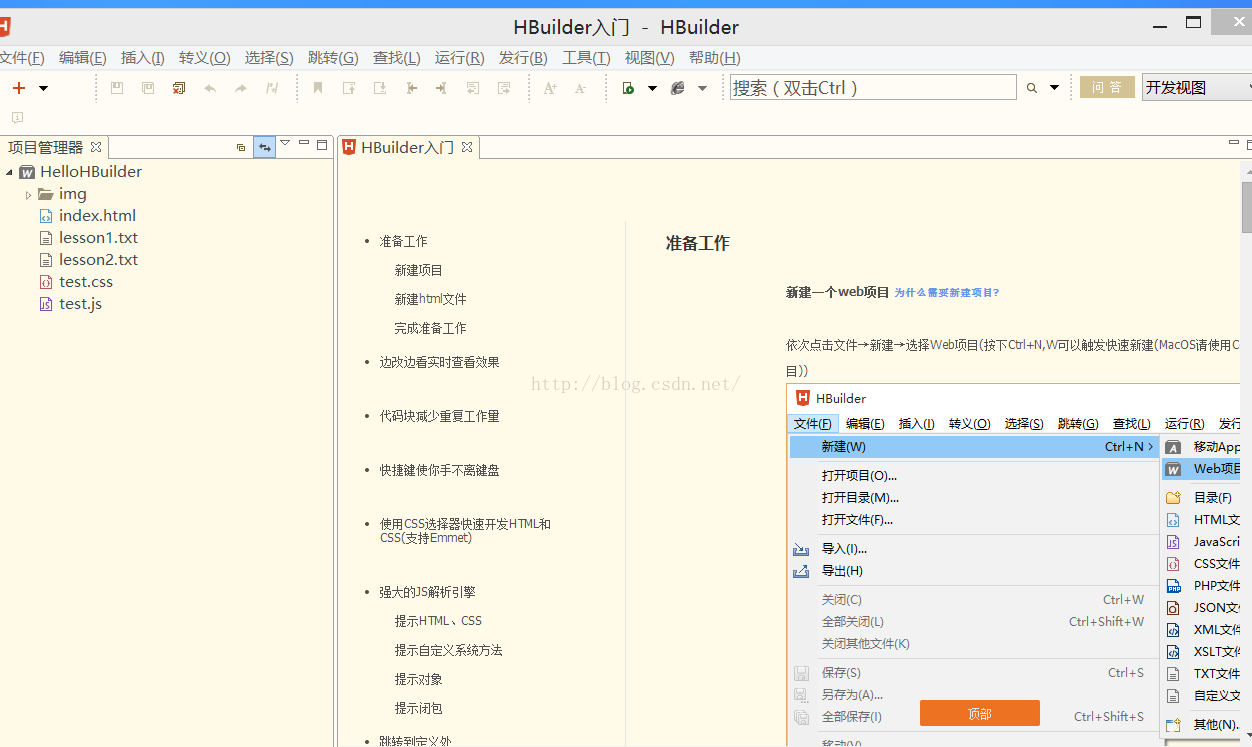Viewport: 1252px width, 747px height.
Task: Click the magnifier search icon
Action: coord(1032,88)
